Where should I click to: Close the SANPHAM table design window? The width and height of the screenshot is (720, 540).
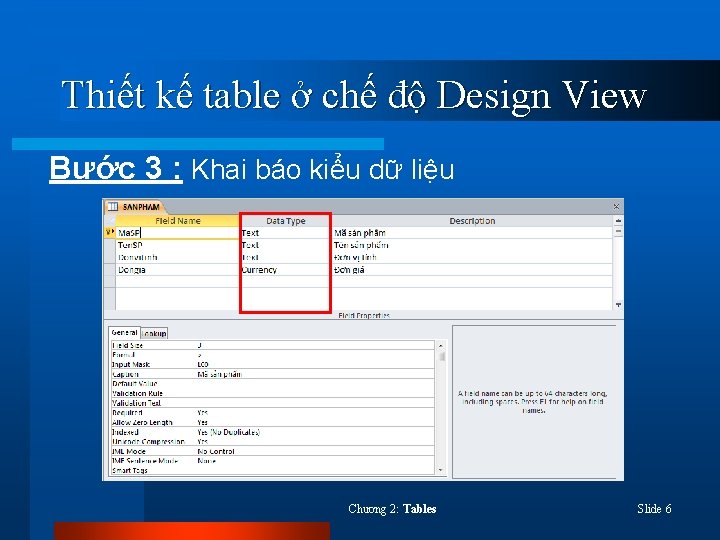(x=616, y=207)
